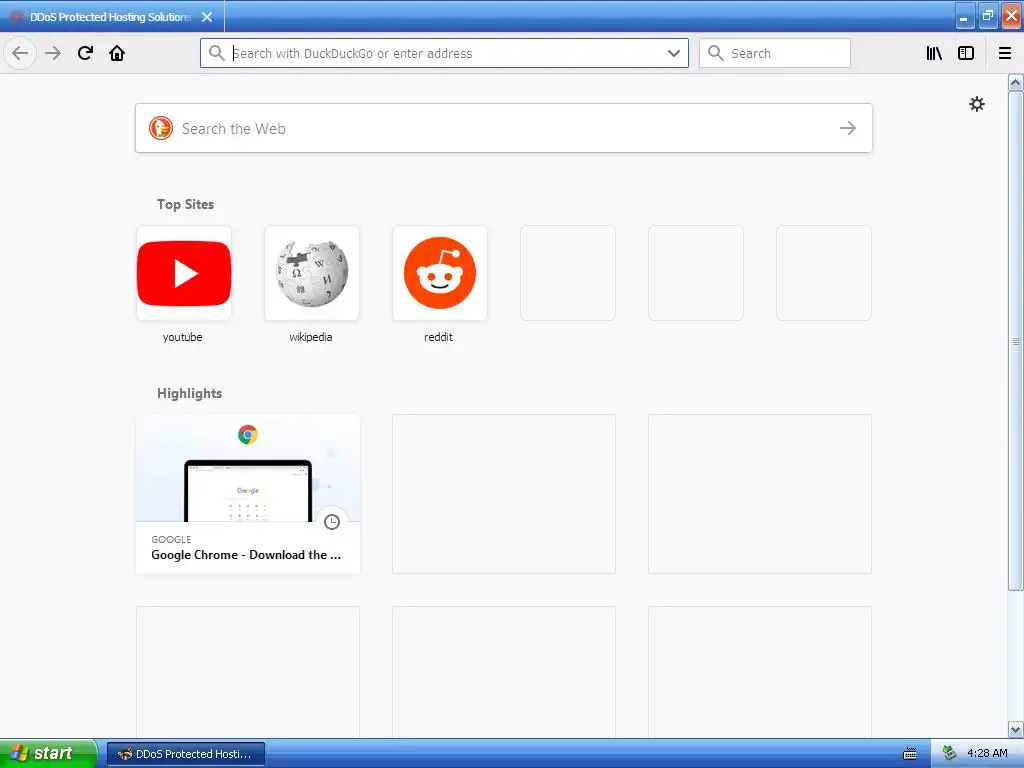Click the vertical scrollbar thumb

[x=1016, y=340]
